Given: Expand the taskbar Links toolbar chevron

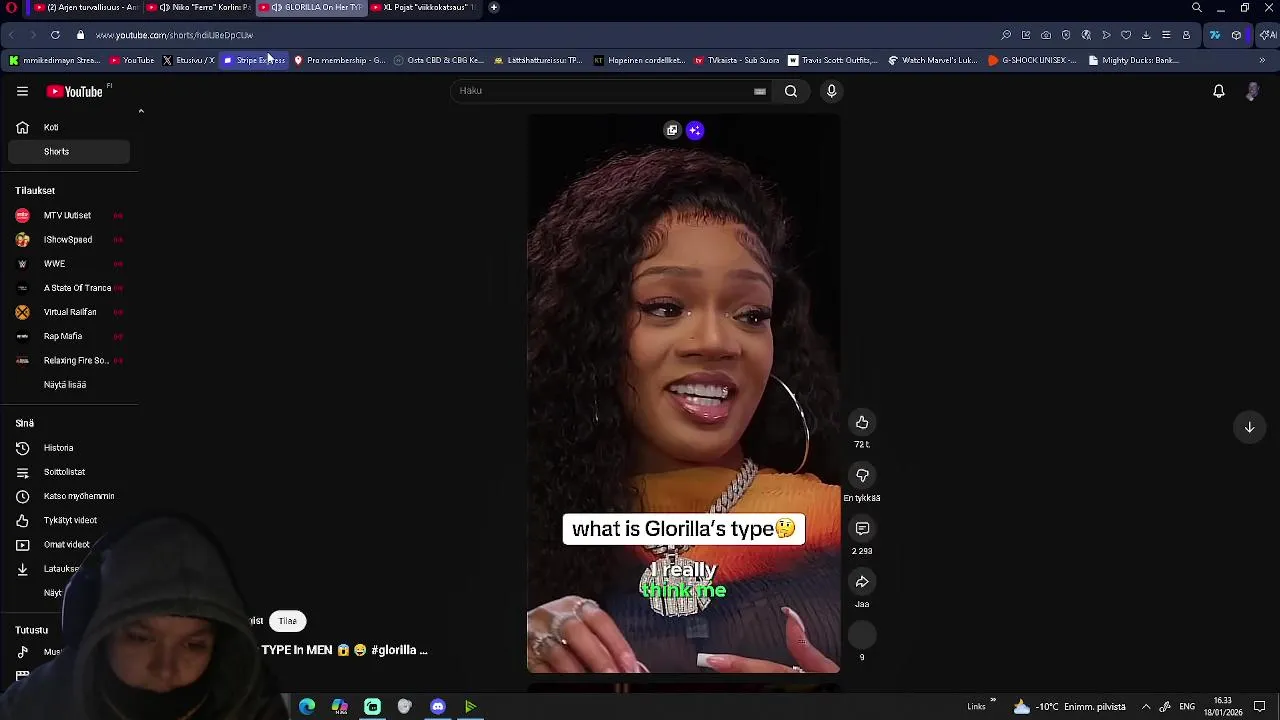Looking at the screenshot, I should pyautogui.click(x=993, y=702).
